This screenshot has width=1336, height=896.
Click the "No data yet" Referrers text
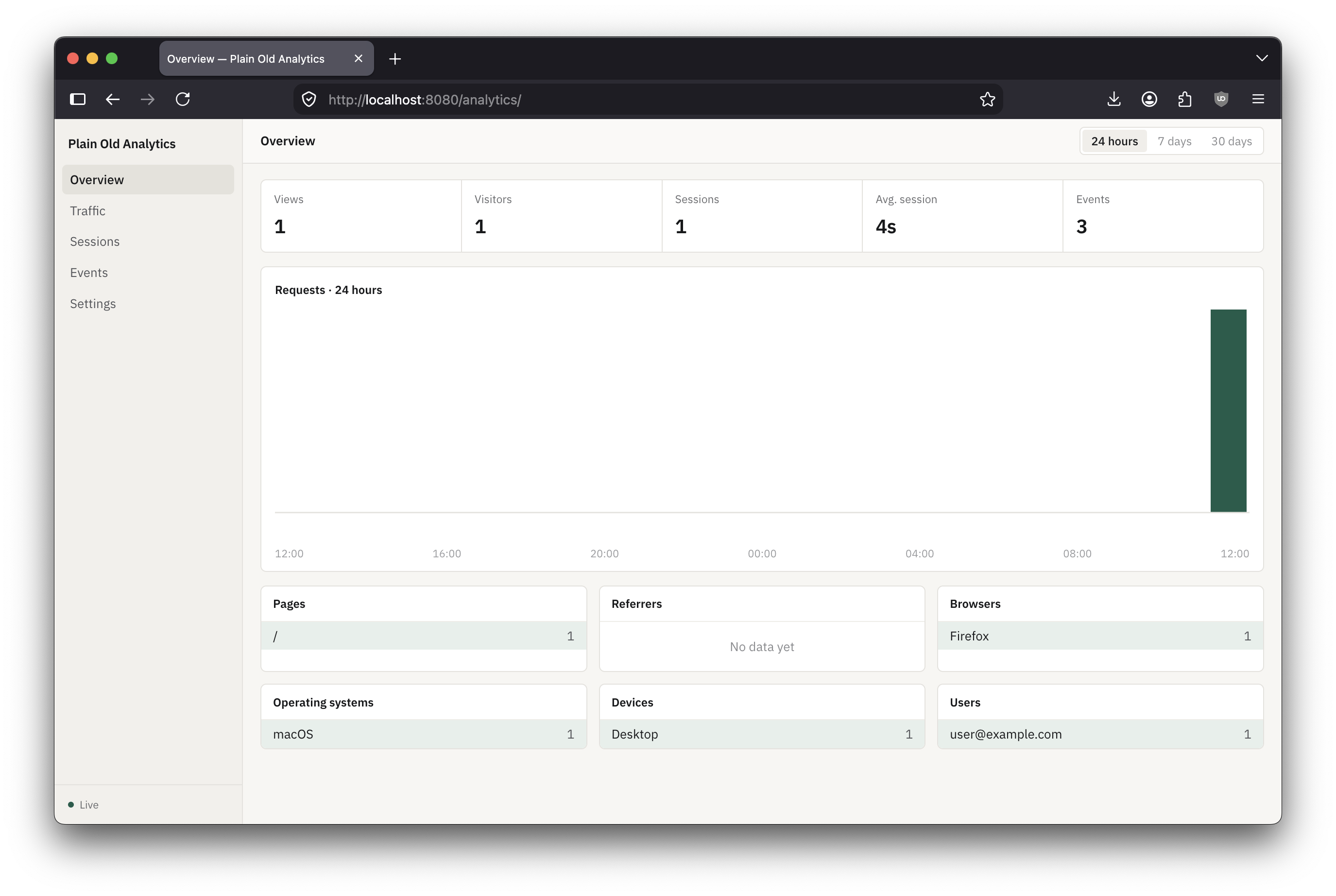point(761,647)
